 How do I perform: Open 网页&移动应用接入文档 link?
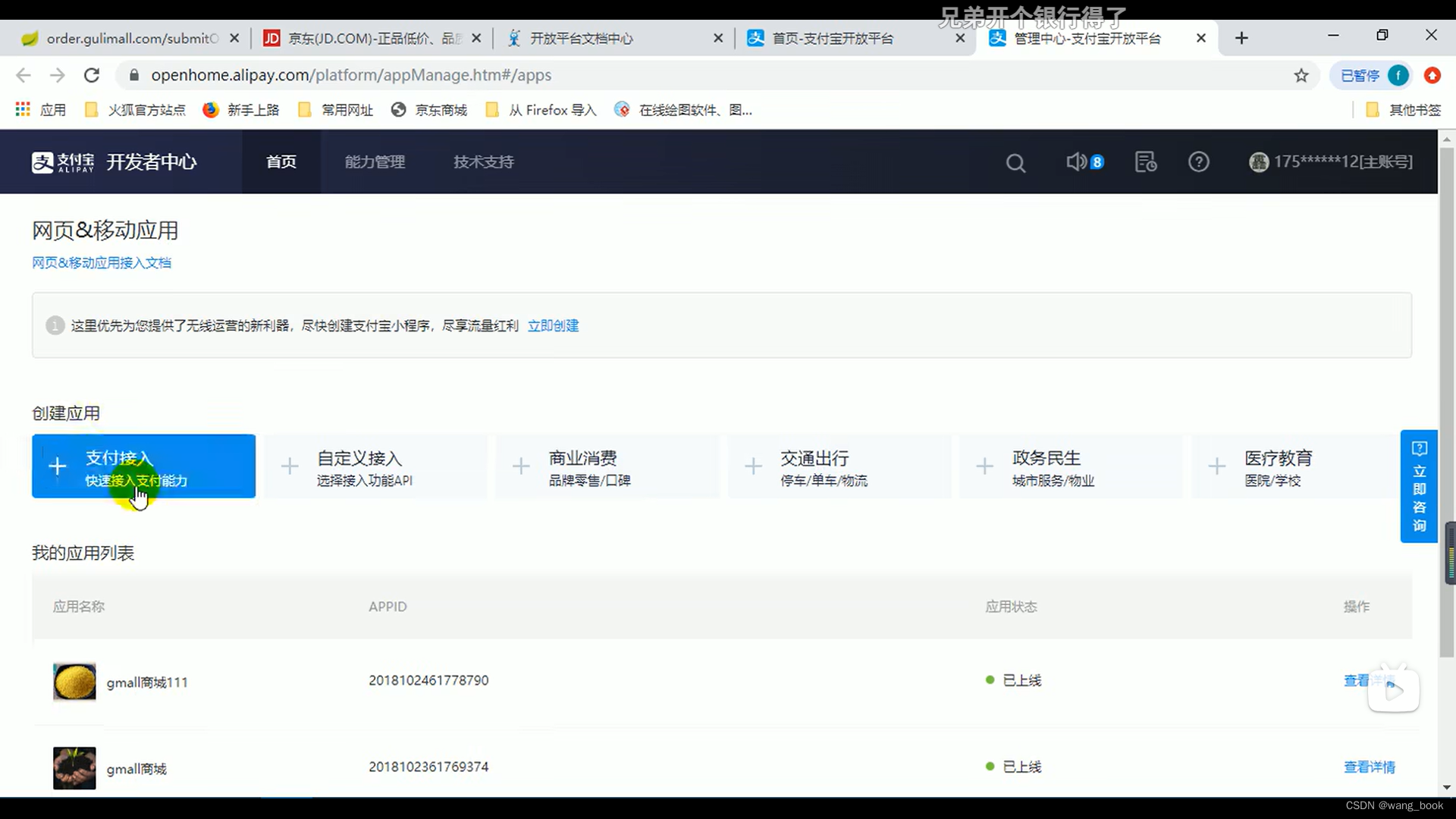102,262
